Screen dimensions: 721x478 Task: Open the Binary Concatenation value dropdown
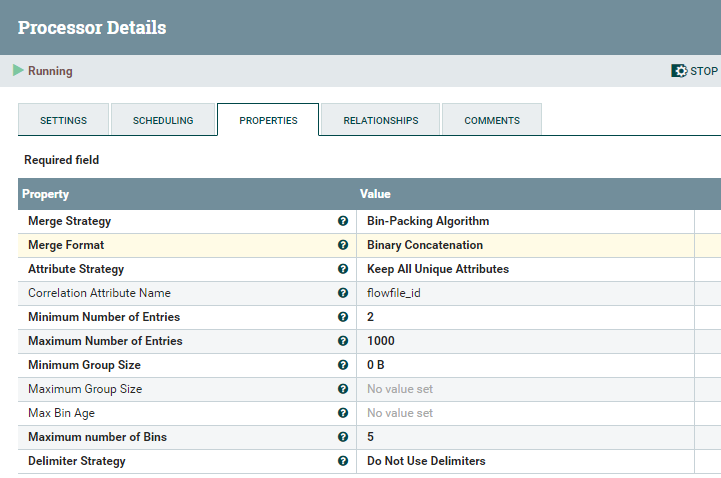(425, 245)
